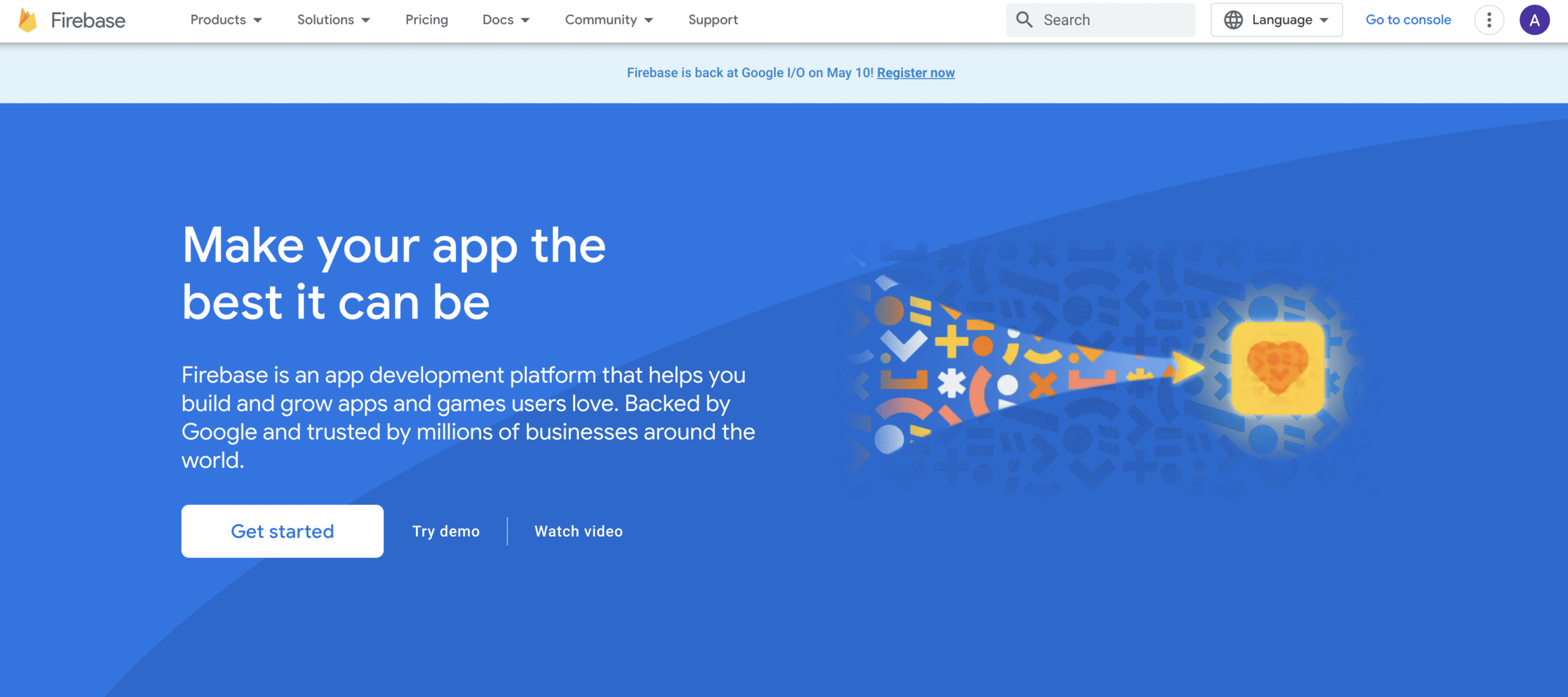Expand the Products dropdown menu
The height and width of the screenshot is (697, 1568).
point(226,20)
